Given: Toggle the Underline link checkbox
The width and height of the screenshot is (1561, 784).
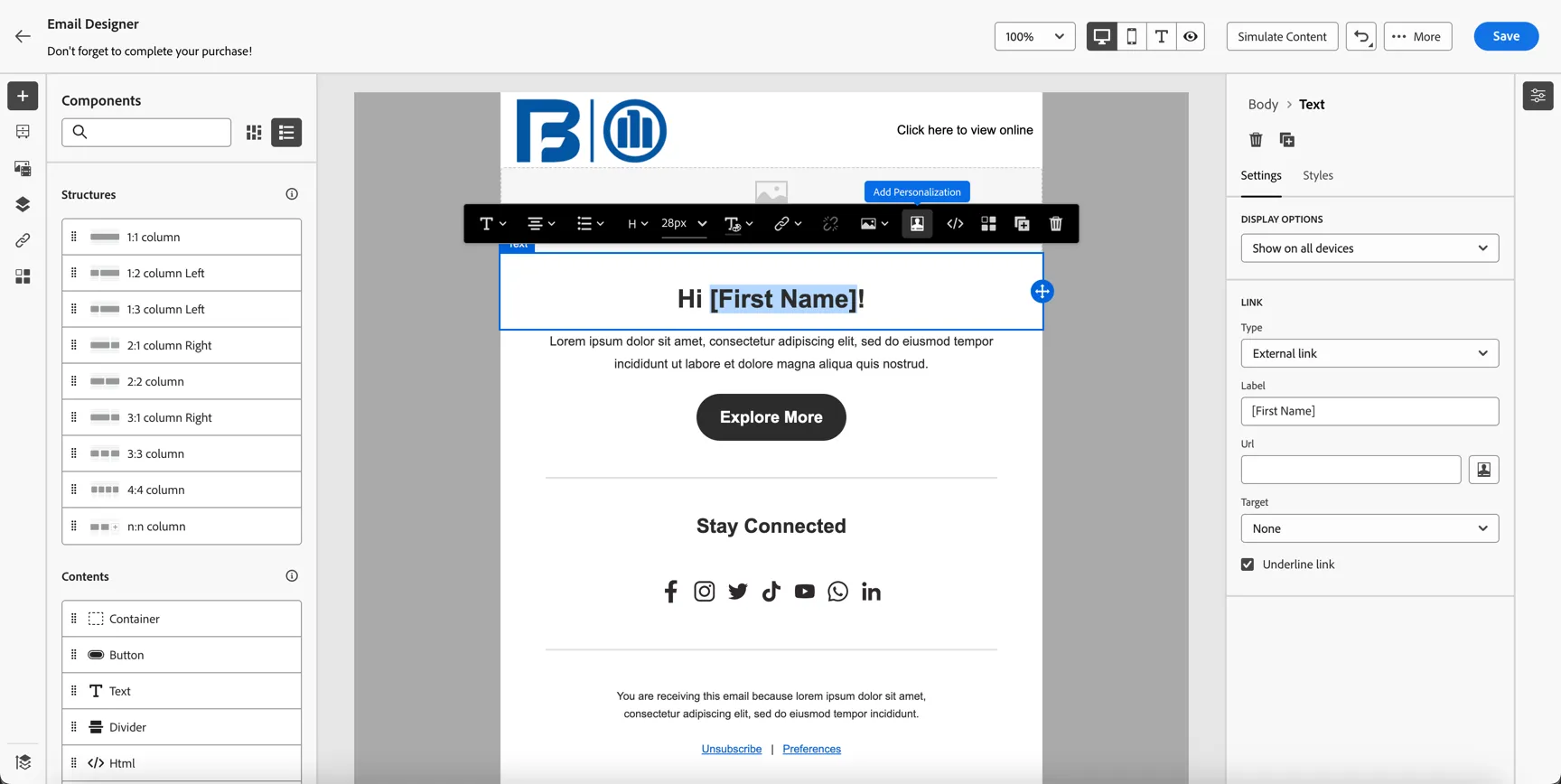Looking at the screenshot, I should point(1248,565).
